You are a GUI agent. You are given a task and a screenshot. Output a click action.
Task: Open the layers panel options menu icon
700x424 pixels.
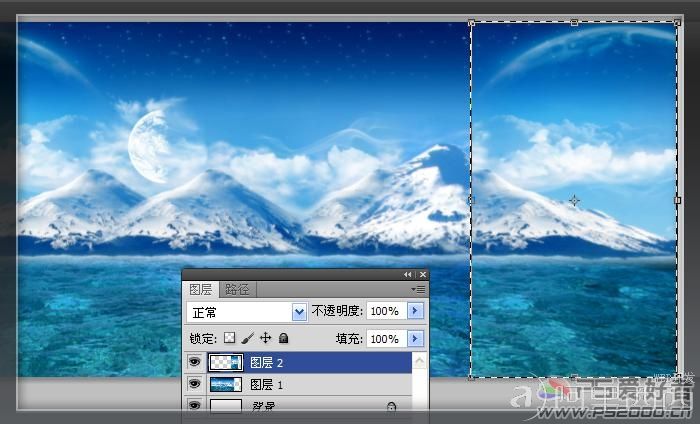419,289
